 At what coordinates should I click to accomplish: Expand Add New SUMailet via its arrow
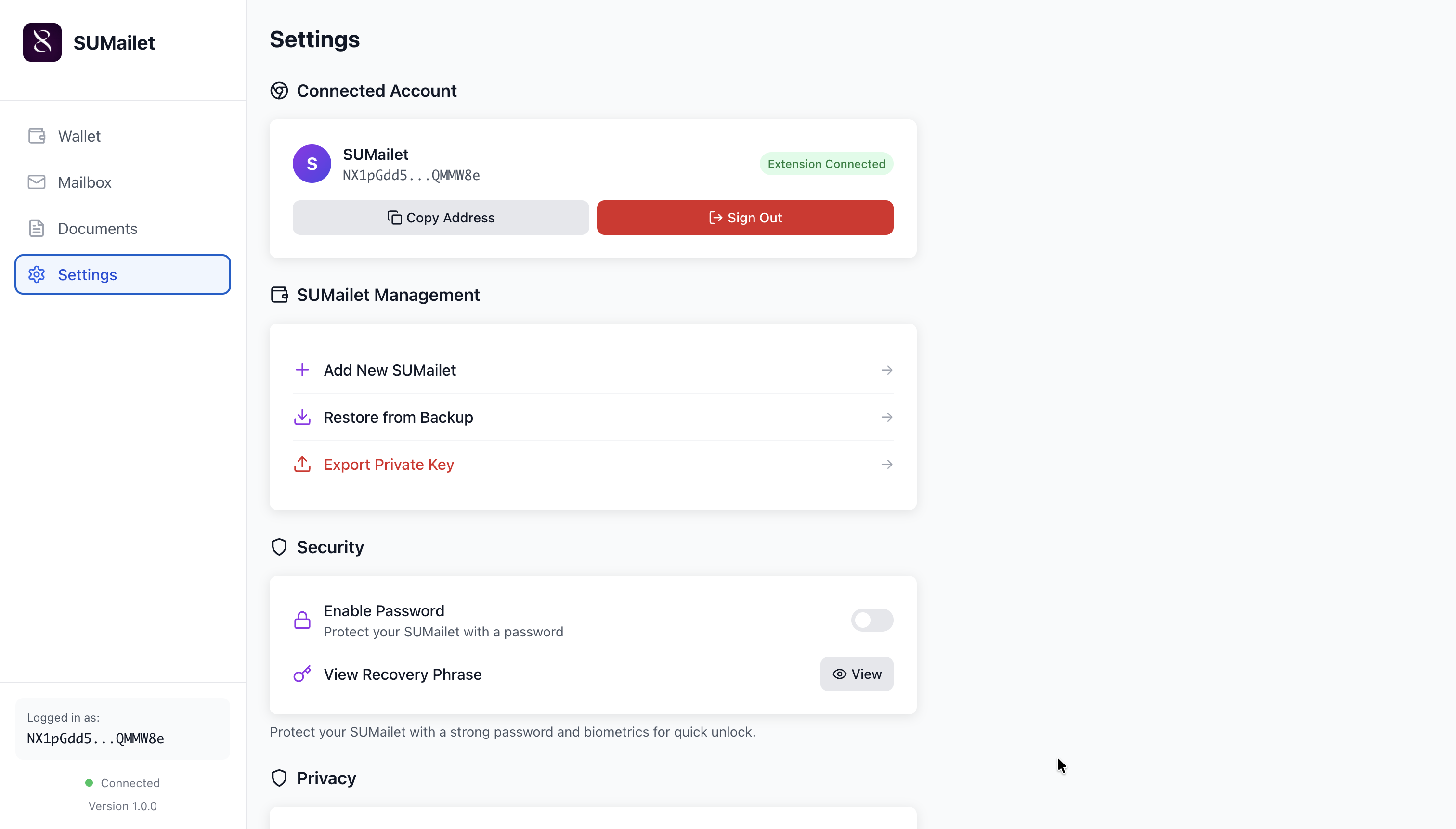pos(886,370)
